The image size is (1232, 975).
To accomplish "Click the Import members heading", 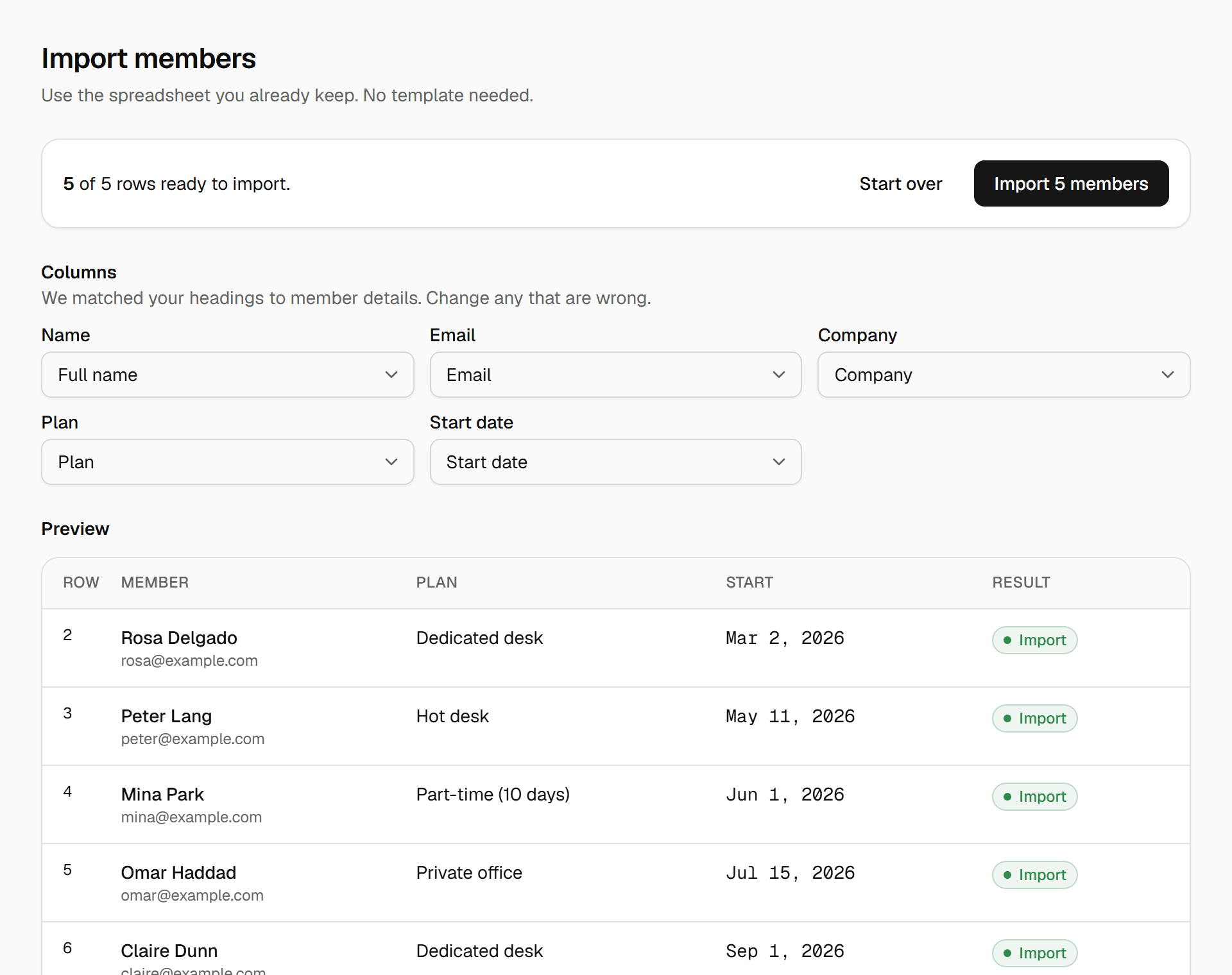I will [148, 58].
